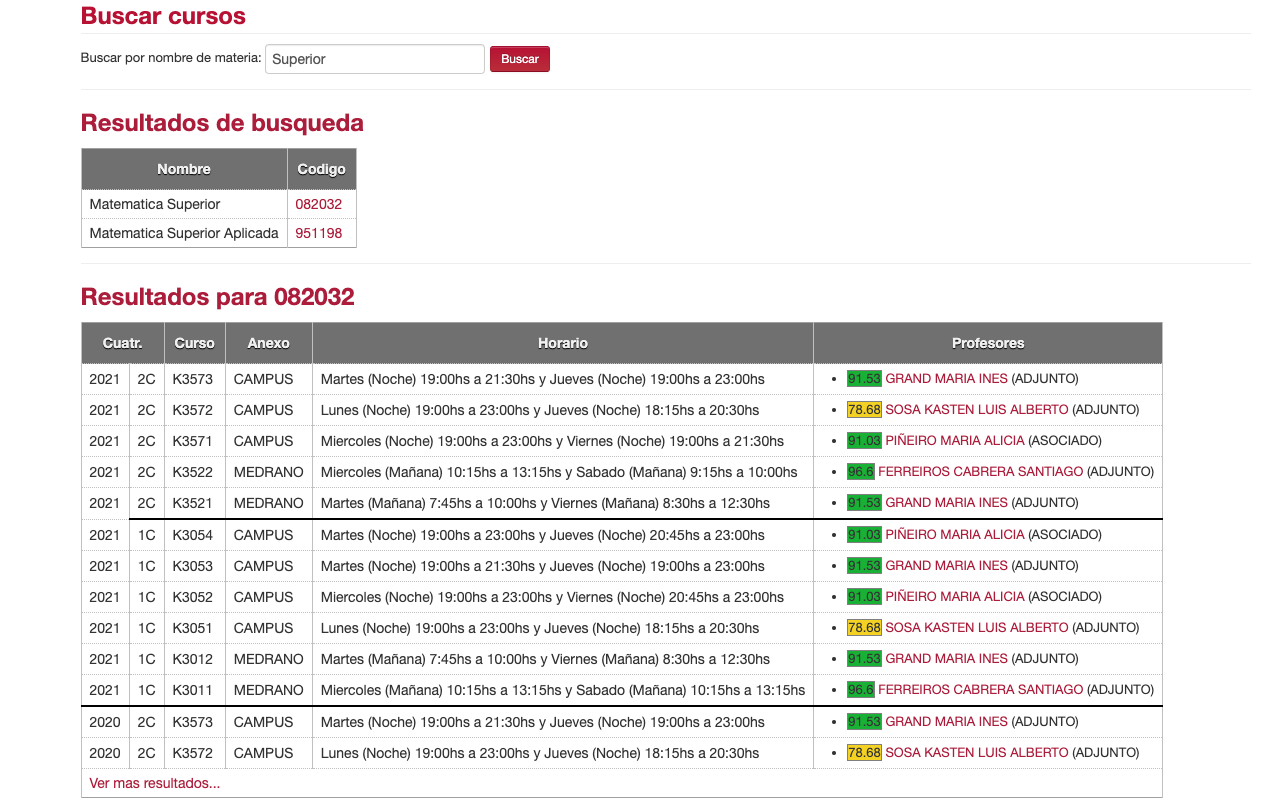Select Matematica Superior Aplicada table row
Screen dimensions: 1280x800
click(184, 233)
